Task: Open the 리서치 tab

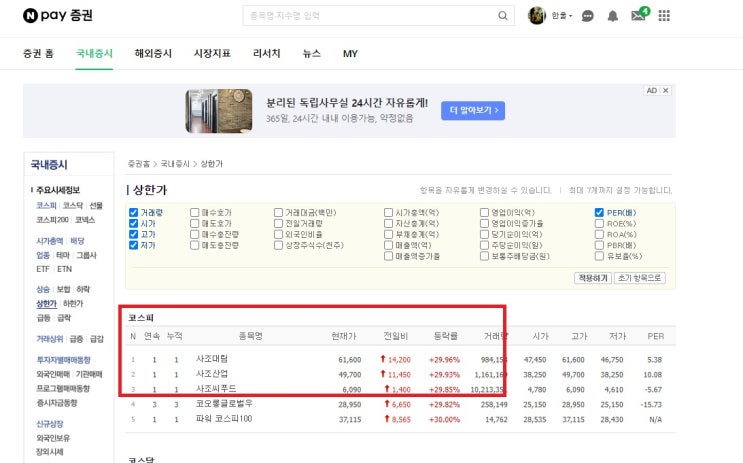Action: point(267,54)
